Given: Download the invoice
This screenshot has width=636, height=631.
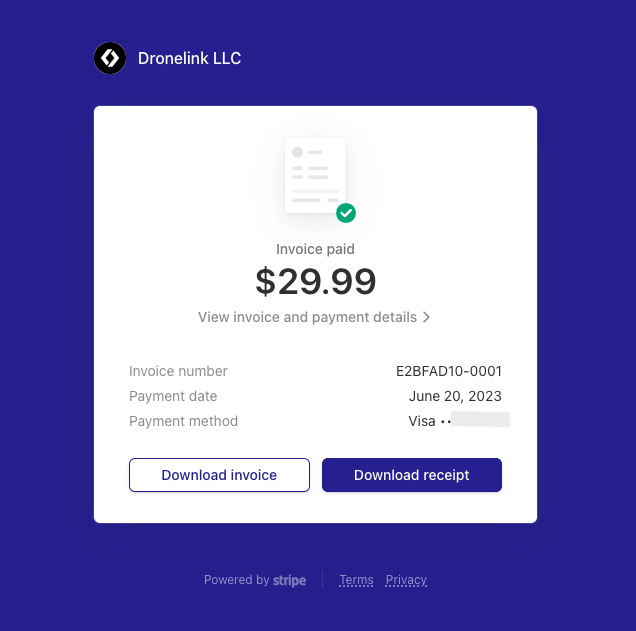Looking at the screenshot, I should point(219,475).
